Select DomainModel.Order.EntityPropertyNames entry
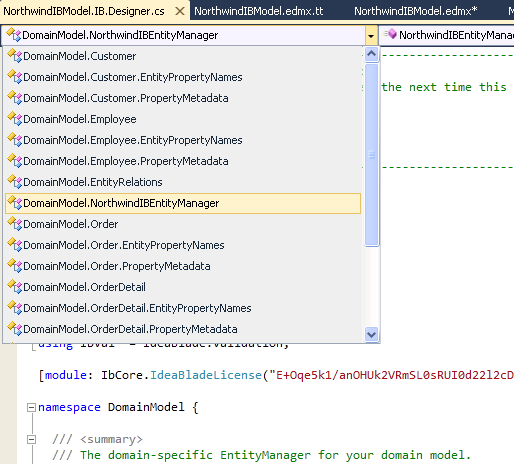This screenshot has height=464, width=514. pyautogui.click(x=183, y=245)
